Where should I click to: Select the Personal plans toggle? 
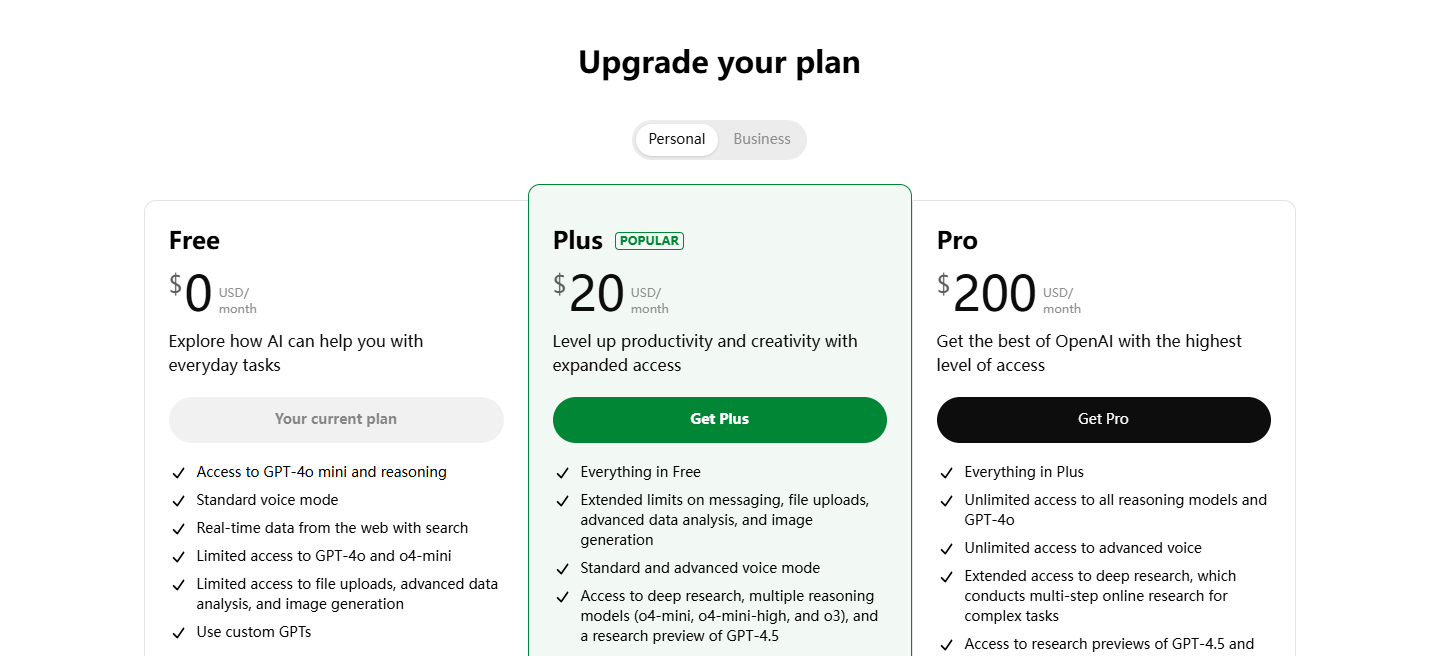click(677, 139)
